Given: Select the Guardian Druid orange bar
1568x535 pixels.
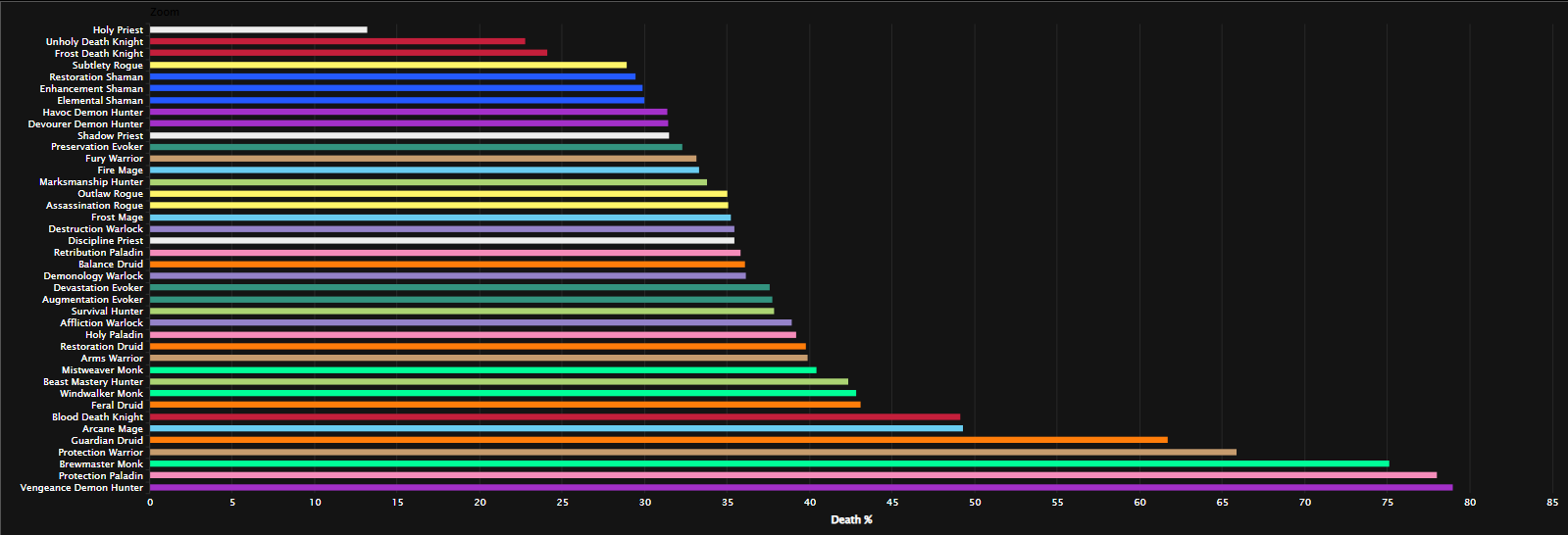Looking at the screenshot, I should coord(658,440).
